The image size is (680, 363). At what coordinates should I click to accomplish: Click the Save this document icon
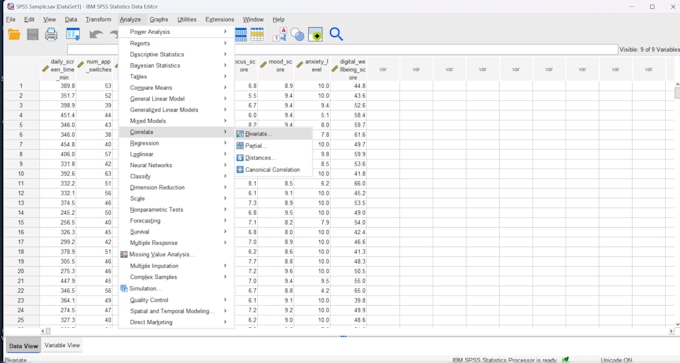(x=33, y=34)
